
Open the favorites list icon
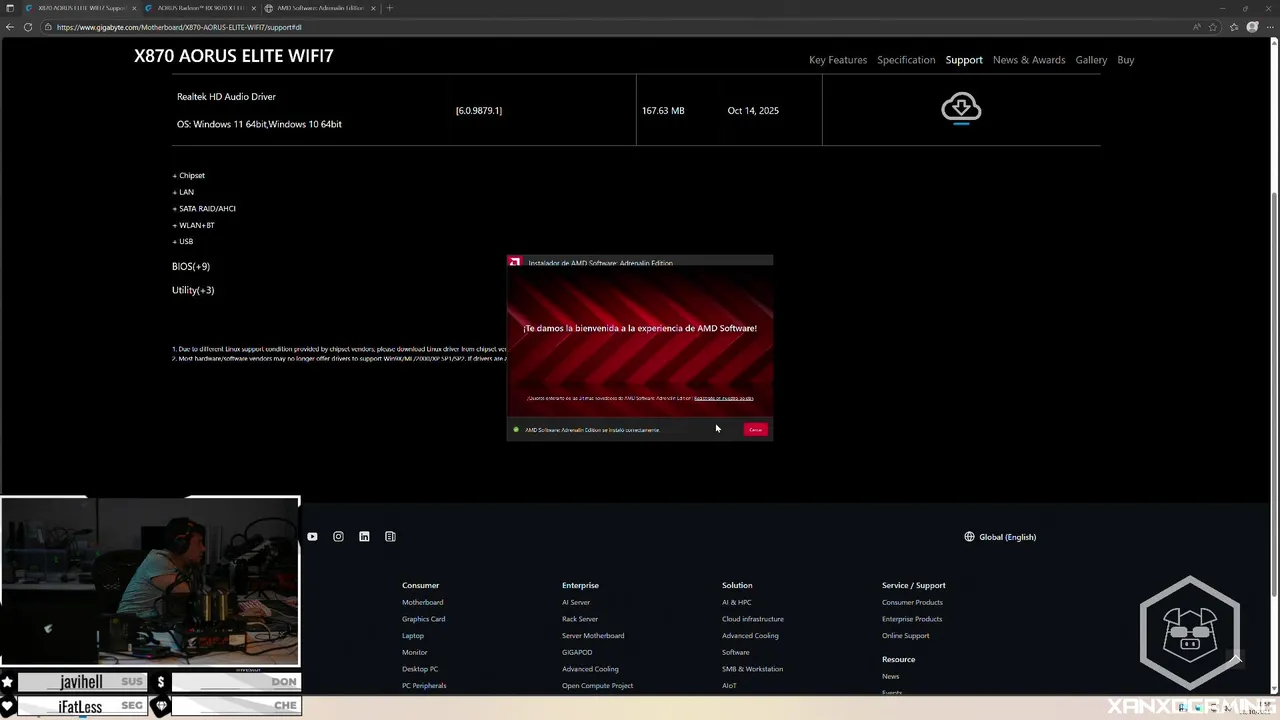tap(1234, 27)
